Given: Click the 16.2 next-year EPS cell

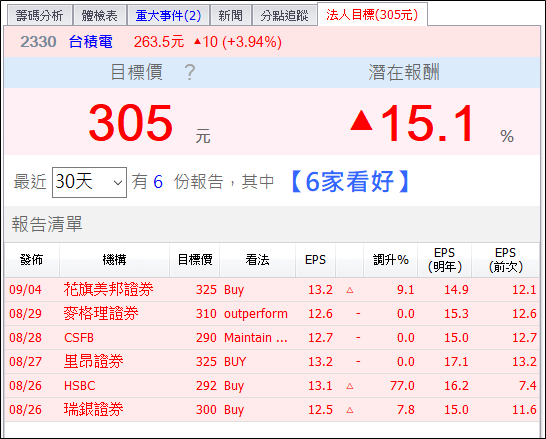Looking at the screenshot, I should point(456,386).
